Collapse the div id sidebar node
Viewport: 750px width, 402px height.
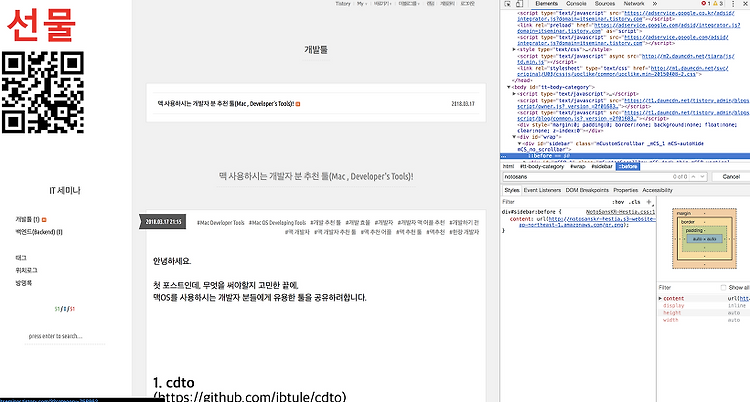pyautogui.click(x=519, y=143)
